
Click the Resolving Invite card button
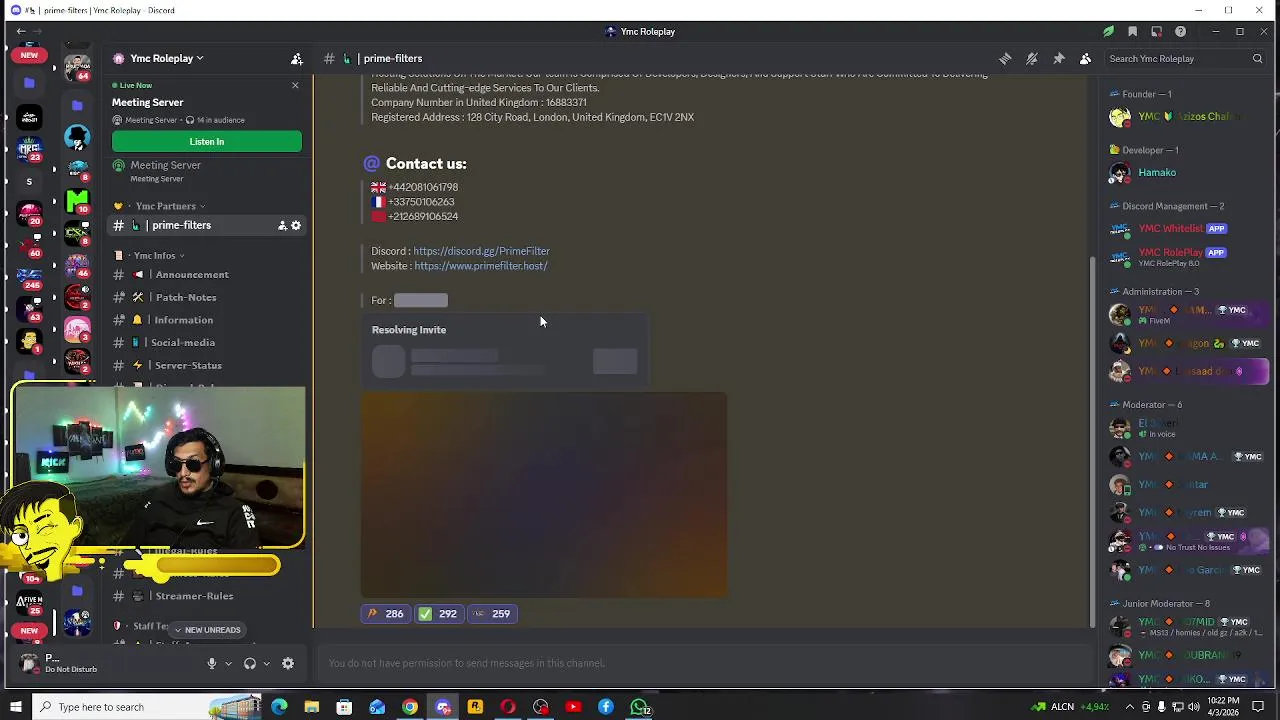coord(615,361)
